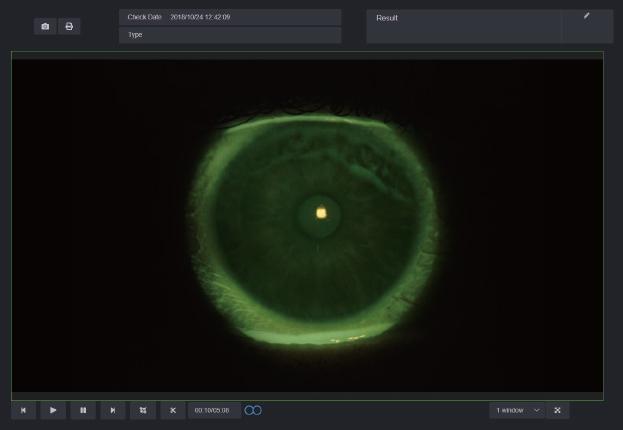
Task: Edit the Result with the pencil icon
Action: [x=587, y=16]
